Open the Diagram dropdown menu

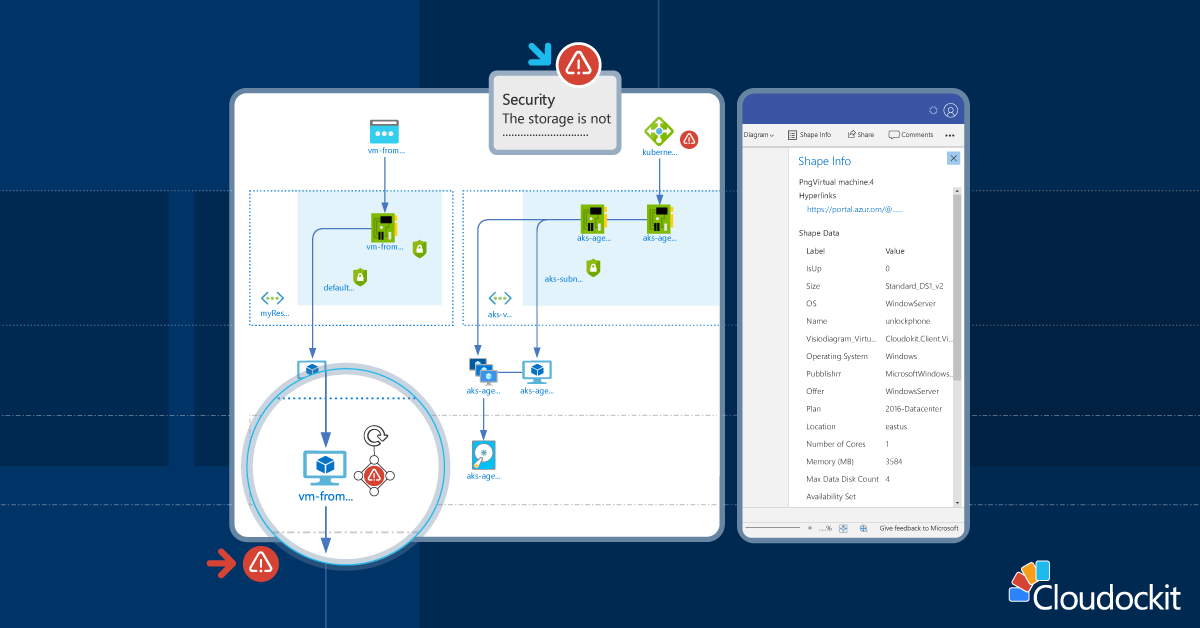coord(759,135)
